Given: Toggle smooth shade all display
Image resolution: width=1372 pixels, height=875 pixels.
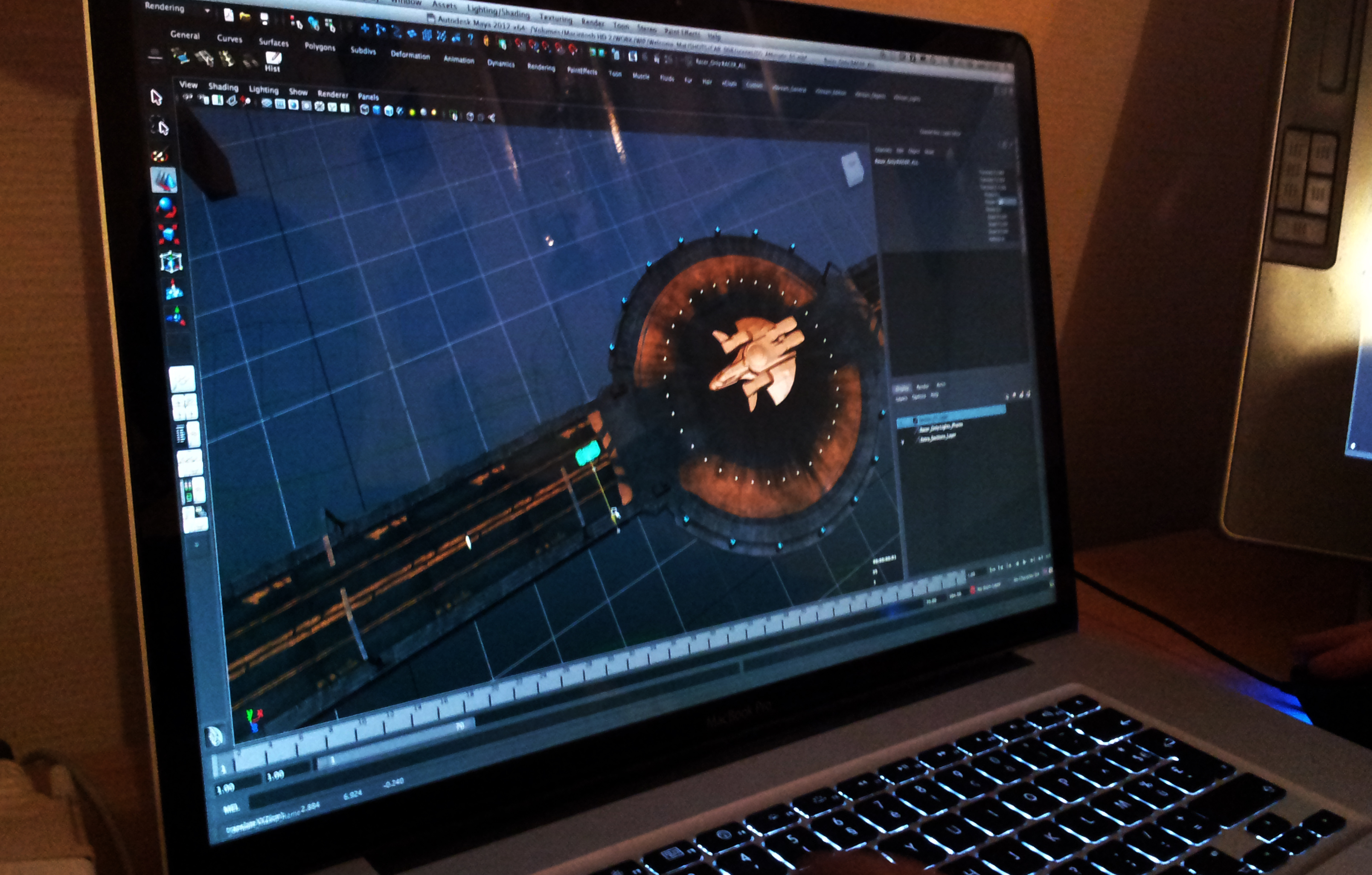Looking at the screenshot, I should tap(376, 110).
